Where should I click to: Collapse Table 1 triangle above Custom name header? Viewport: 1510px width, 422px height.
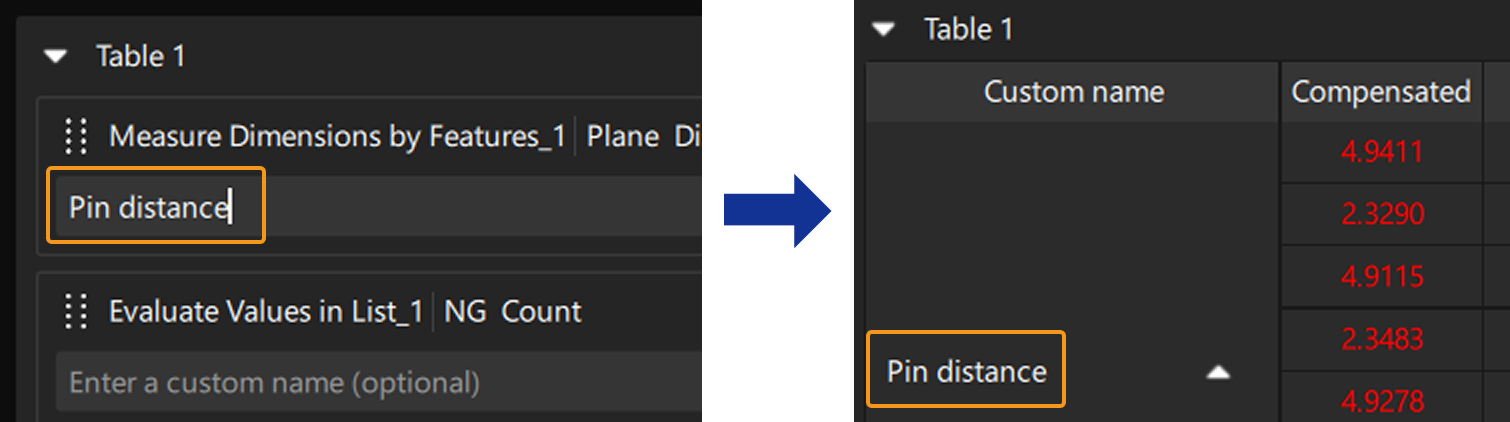click(883, 30)
